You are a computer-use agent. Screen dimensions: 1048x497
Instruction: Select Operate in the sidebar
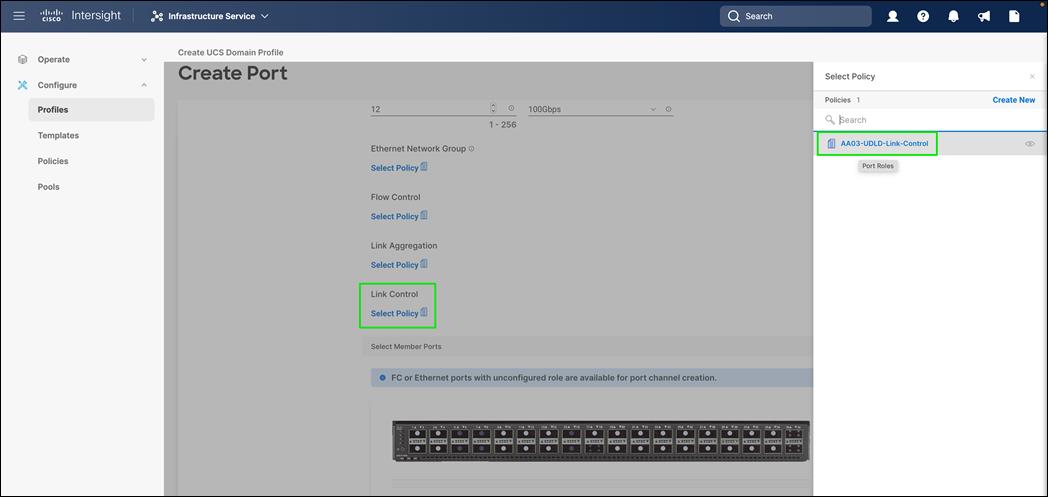coord(53,59)
